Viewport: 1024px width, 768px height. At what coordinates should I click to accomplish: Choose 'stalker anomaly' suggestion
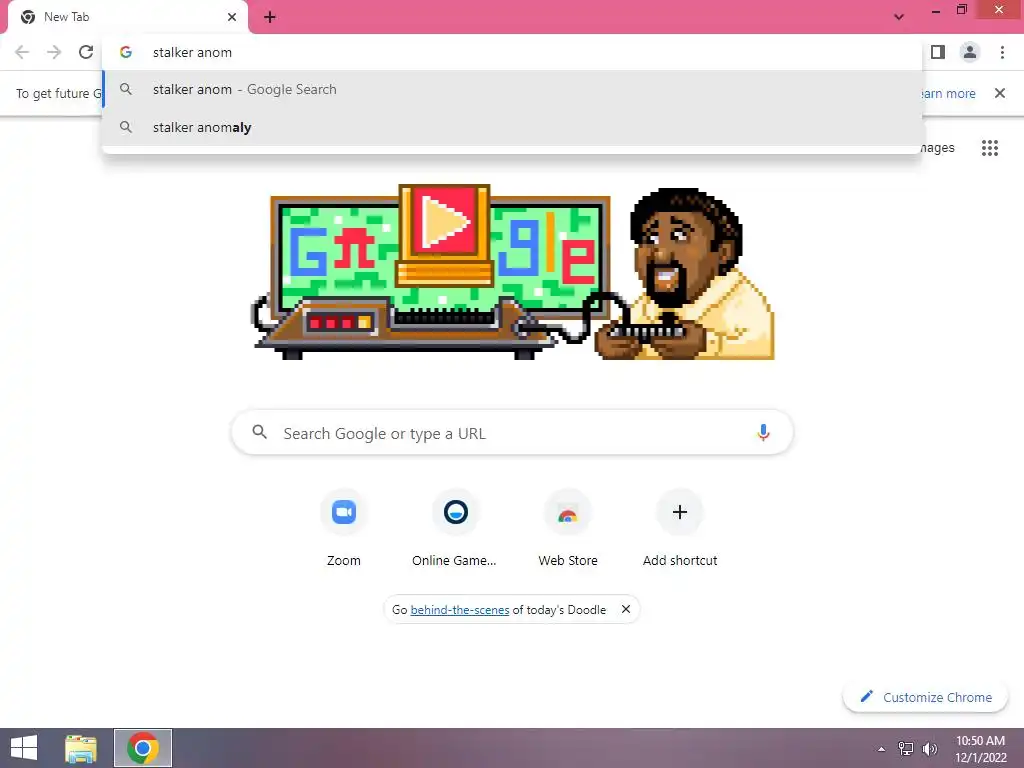tap(512, 127)
